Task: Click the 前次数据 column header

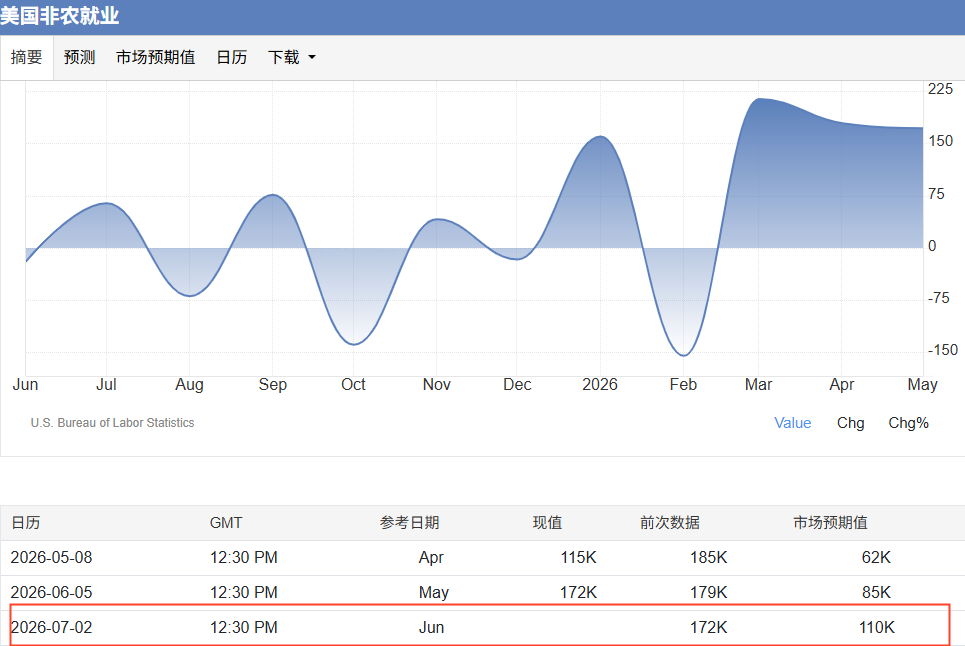Action: pyautogui.click(x=670, y=523)
